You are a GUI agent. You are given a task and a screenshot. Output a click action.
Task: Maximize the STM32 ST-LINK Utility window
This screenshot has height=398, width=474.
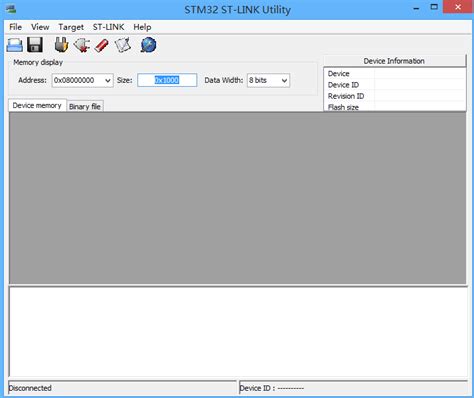coord(434,7)
